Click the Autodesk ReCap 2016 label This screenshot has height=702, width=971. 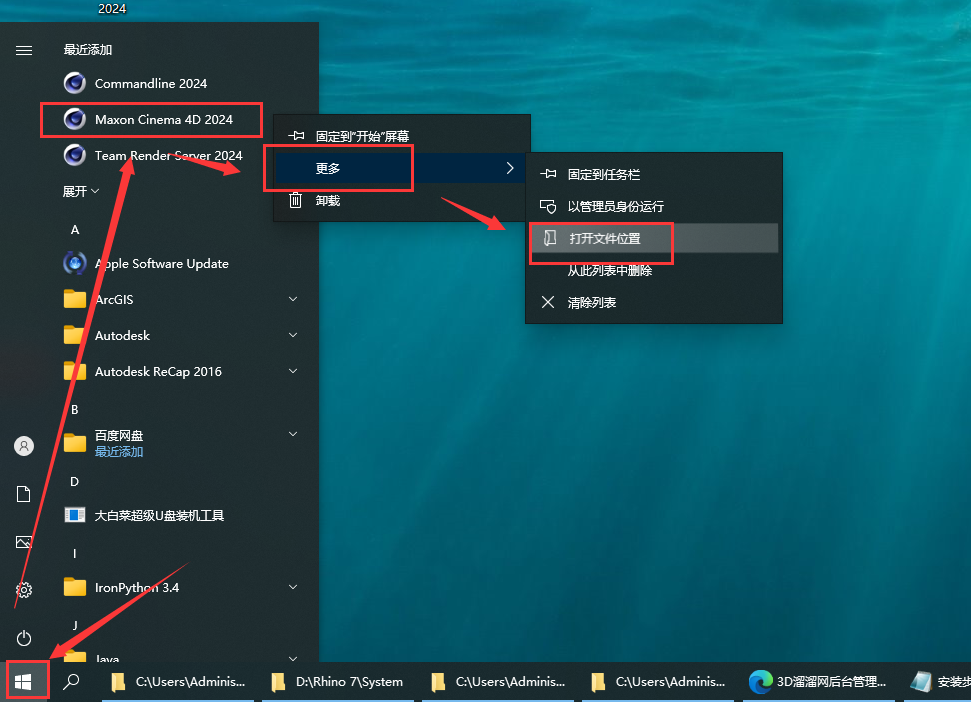point(158,371)
